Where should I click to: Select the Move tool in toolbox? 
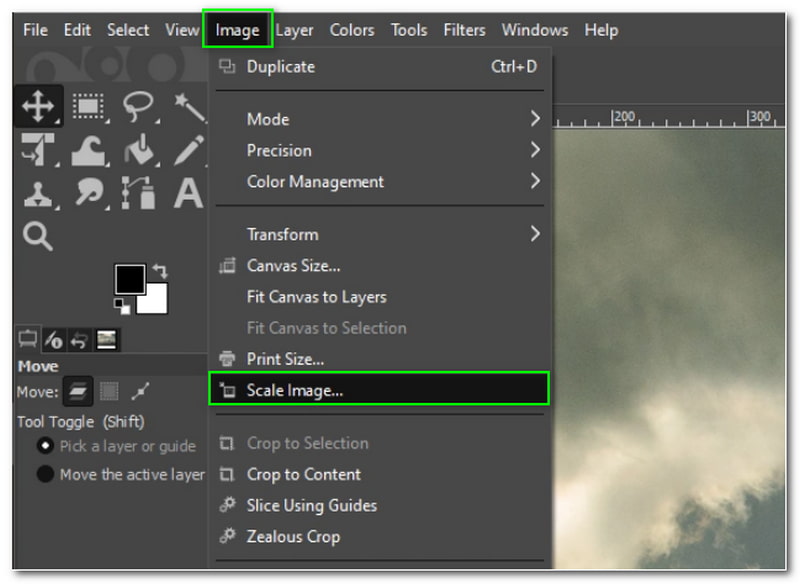click(38, 106)
